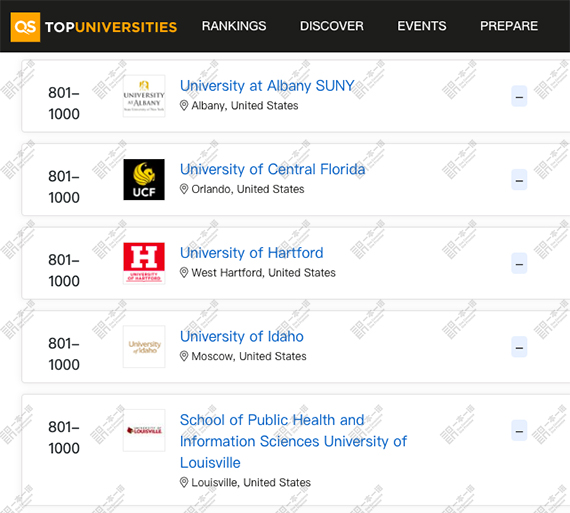
Task: Click the University of Louisville logo
Action: [x=144, y=430]
